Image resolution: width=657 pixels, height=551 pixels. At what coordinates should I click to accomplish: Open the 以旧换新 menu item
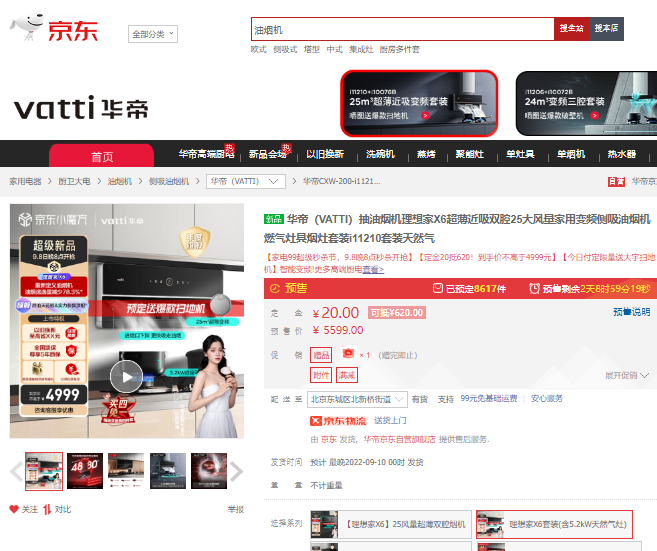(x=325, y=154)
